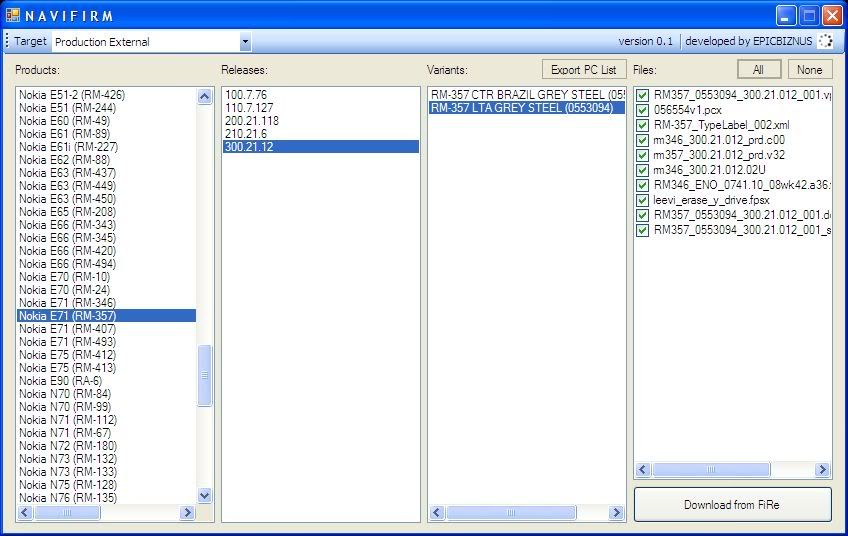
Task: Click the toolbar grip handle beside Target
Action: tap(7, 41)
